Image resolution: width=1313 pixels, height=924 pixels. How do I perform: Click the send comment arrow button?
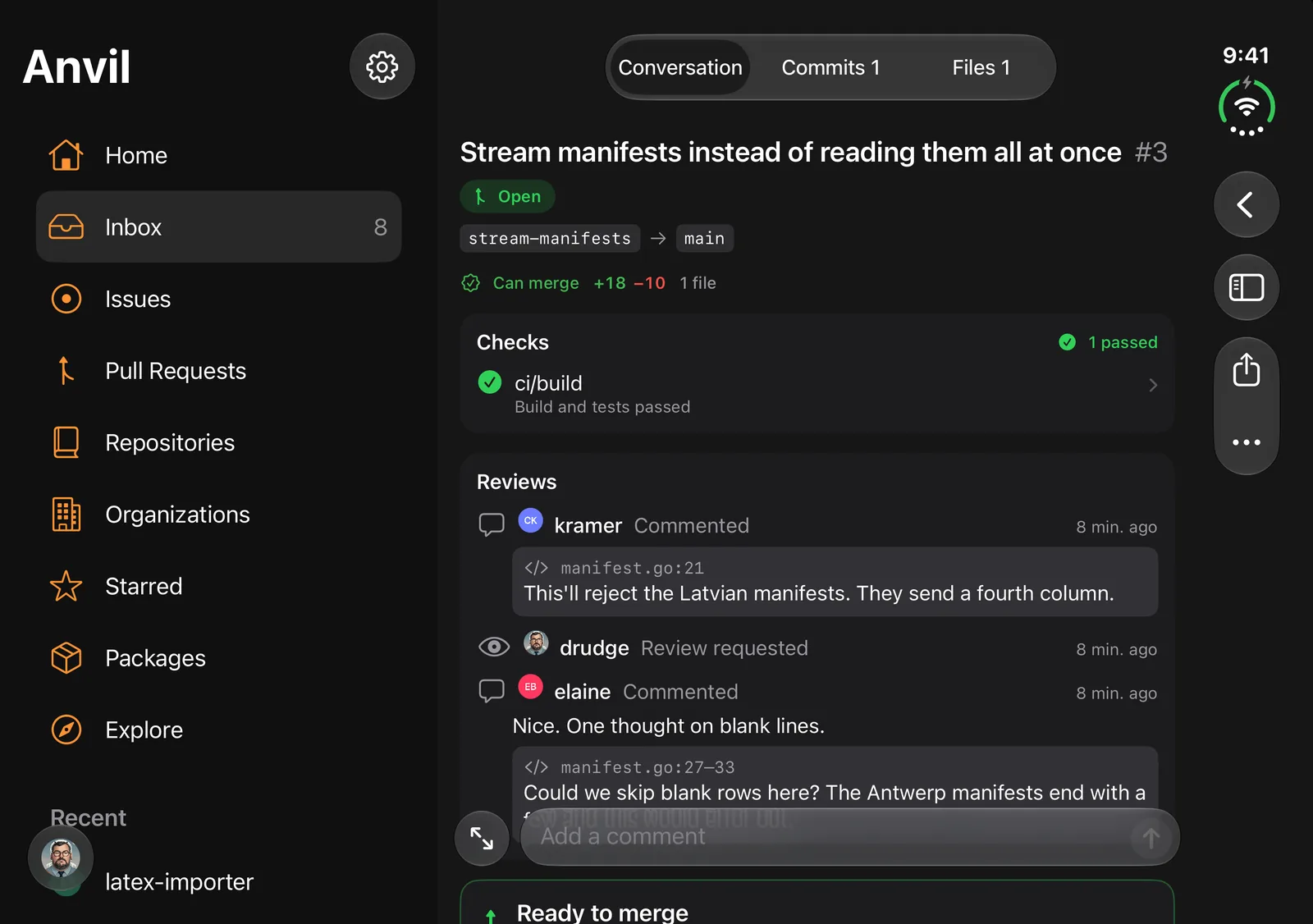coord(1151,838)
